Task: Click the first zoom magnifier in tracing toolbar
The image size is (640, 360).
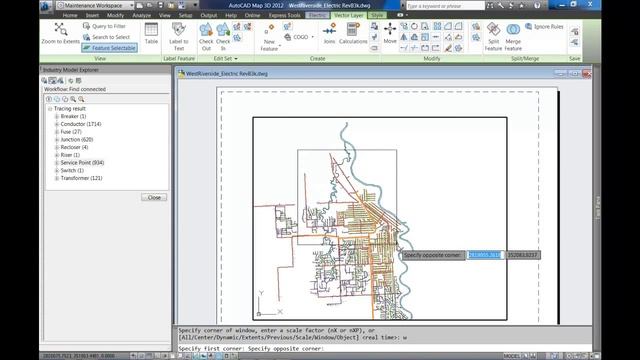Action: (73, 99)
